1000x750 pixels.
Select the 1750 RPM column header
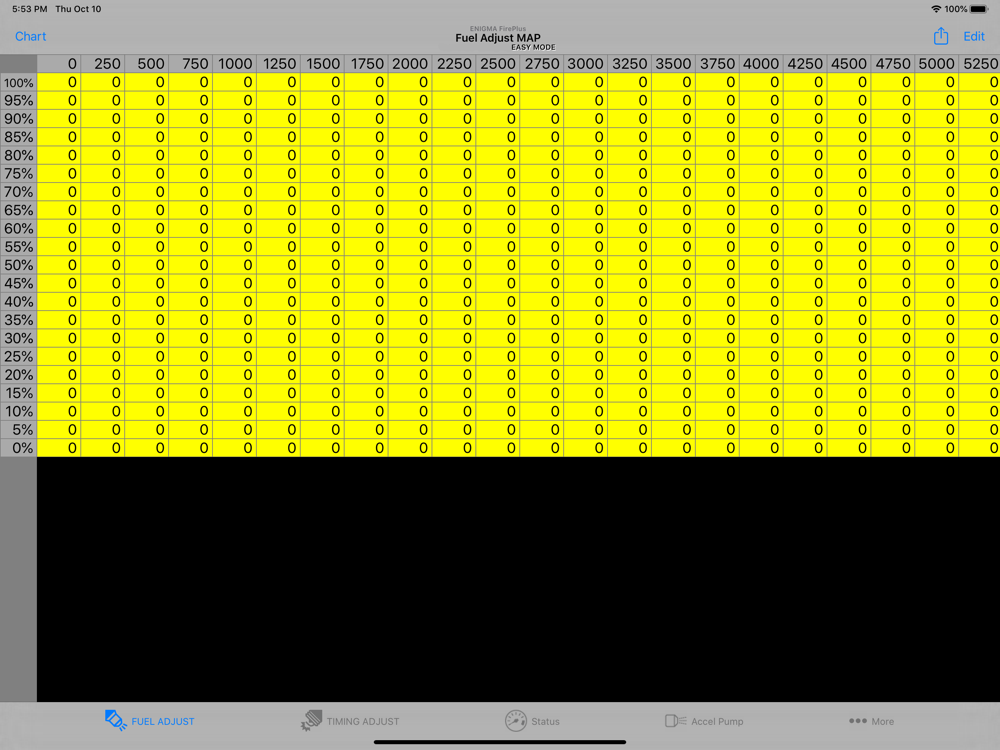(366, 64)
